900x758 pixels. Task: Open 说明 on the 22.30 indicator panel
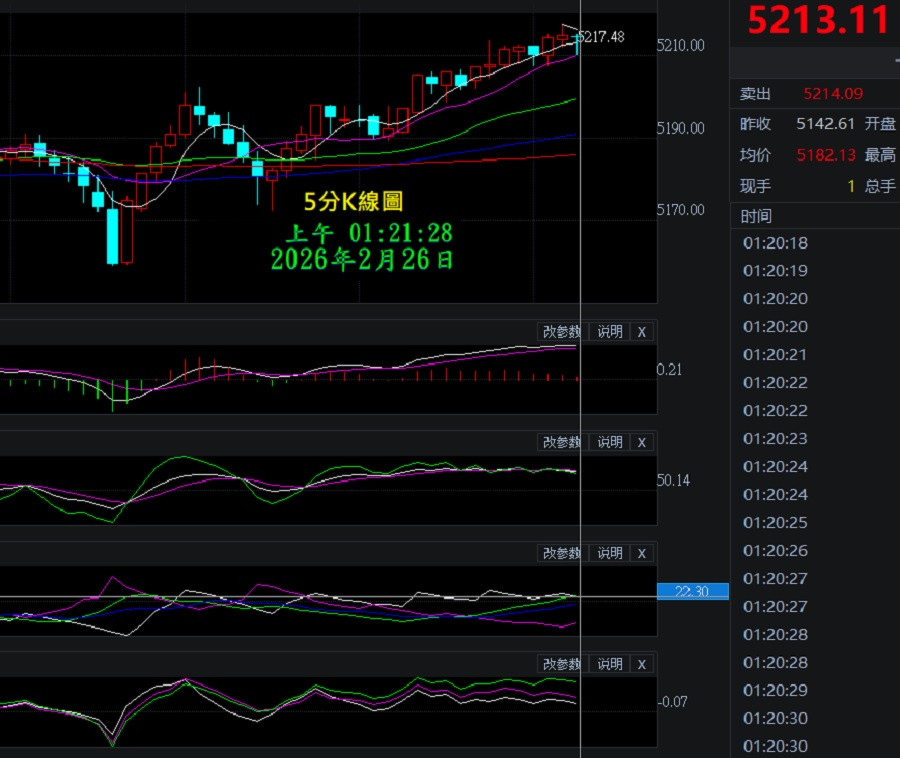tap(609, 554)
